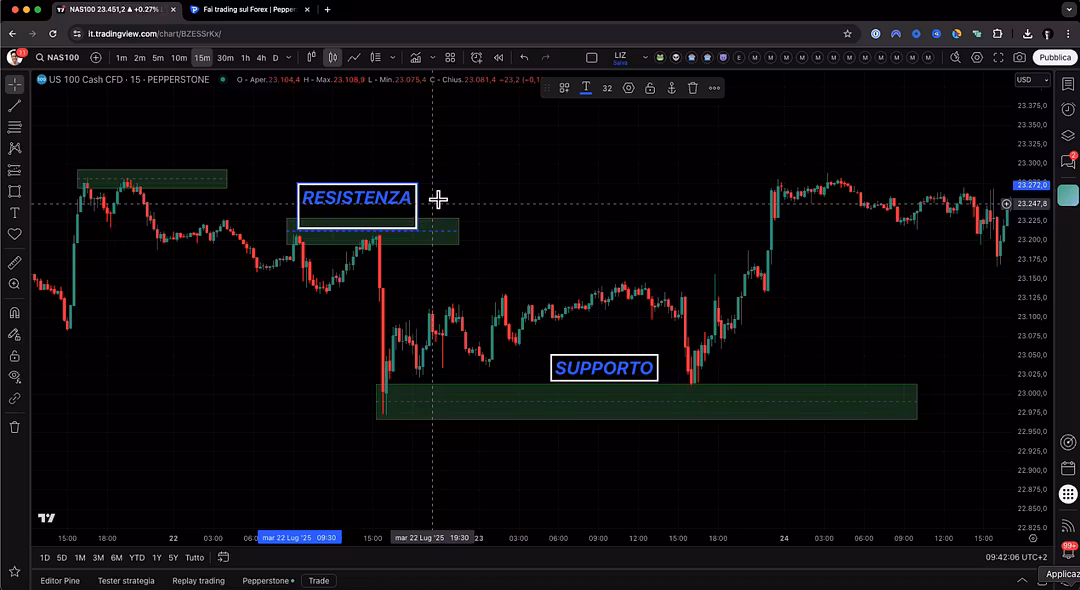This screenshot has width=1080, height=590.
Task: Switch to Tester strategia tab
Action: point(126,580)
